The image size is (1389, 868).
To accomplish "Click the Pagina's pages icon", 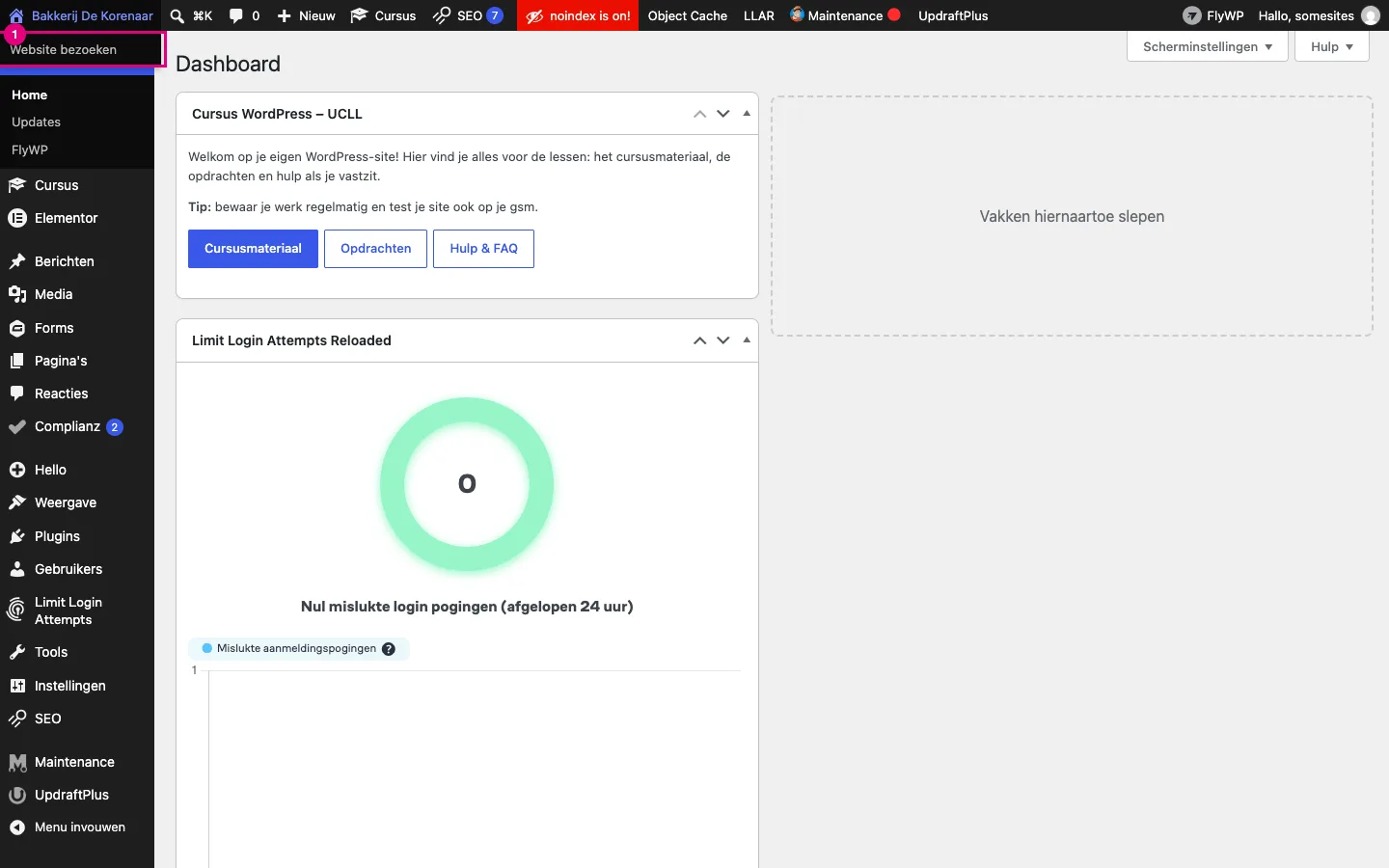I will pos(17,361).
